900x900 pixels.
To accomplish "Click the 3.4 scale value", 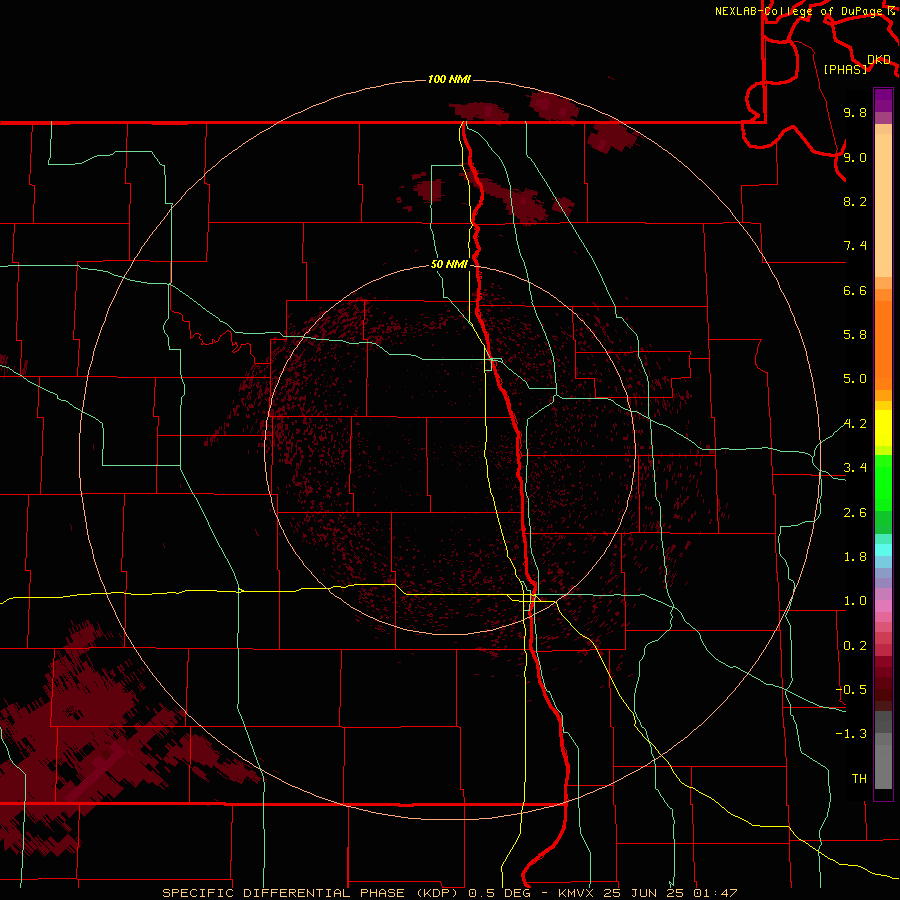I will coord(855,468).
